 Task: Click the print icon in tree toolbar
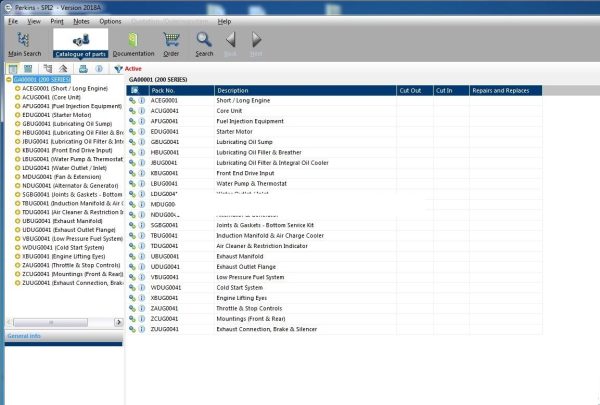coord(83,69)
